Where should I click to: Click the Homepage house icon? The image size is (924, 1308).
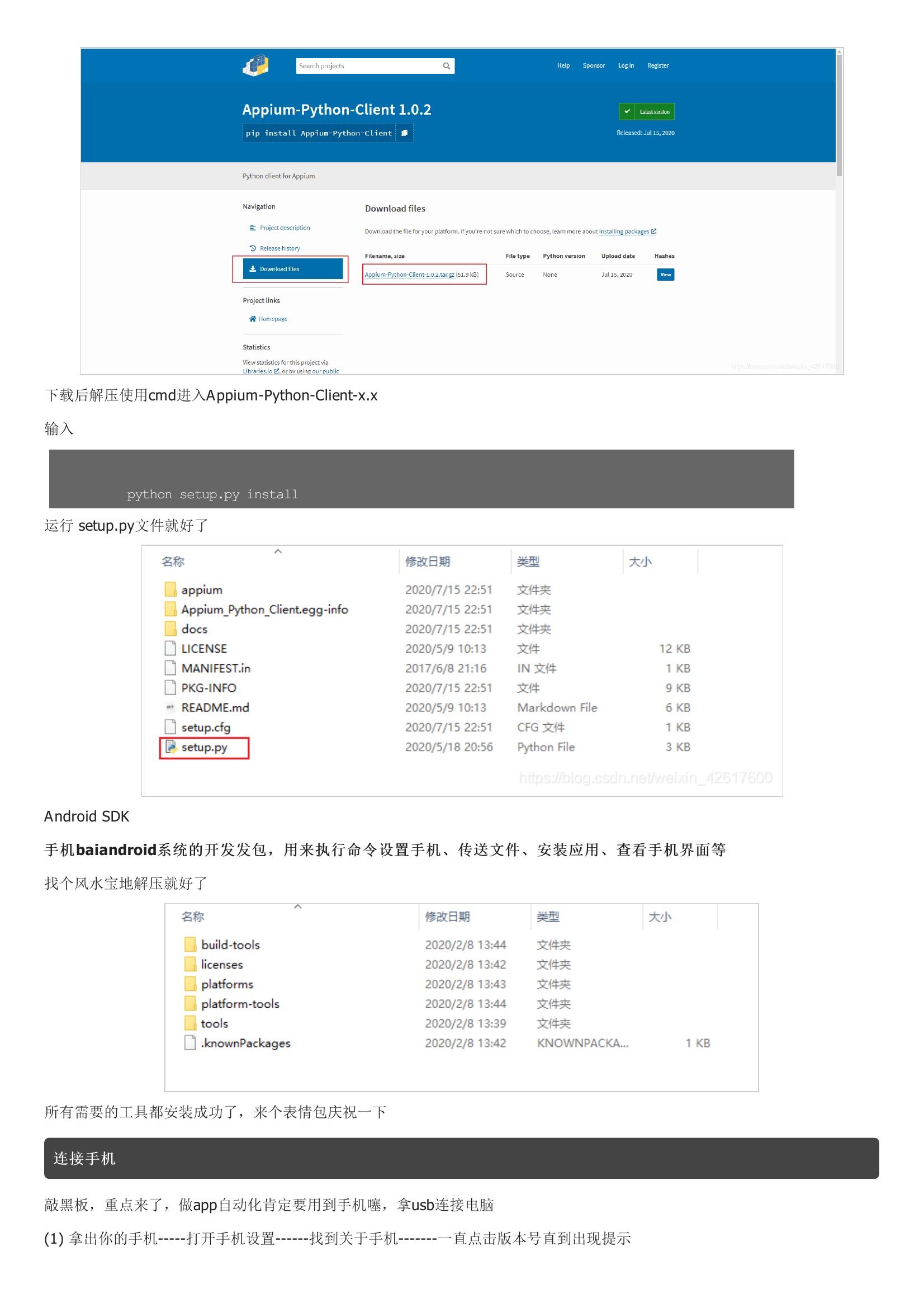coord(253,319)
